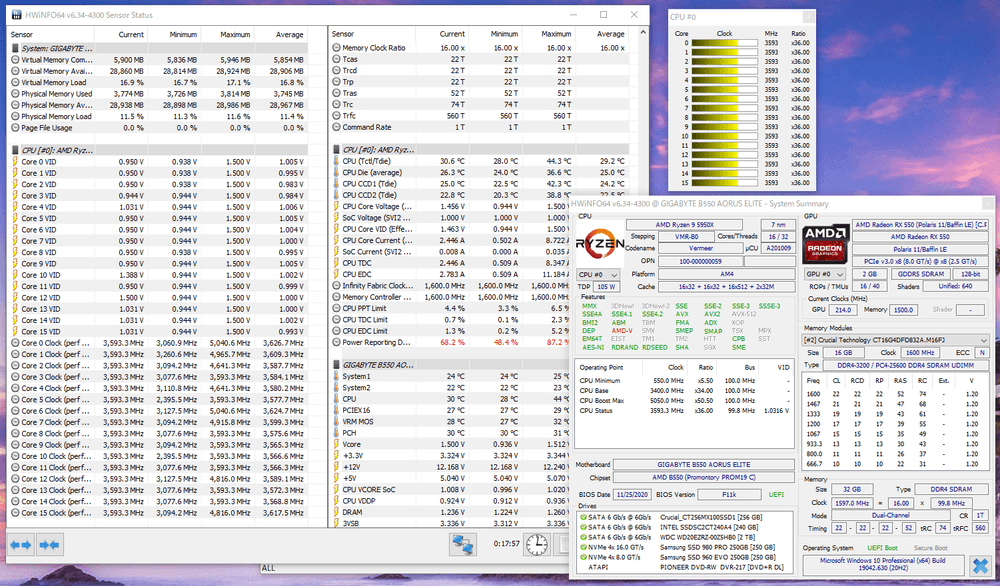Click the lightning icon beside +12V
This screenshot has width=1000, height=586.
(336, 467)
